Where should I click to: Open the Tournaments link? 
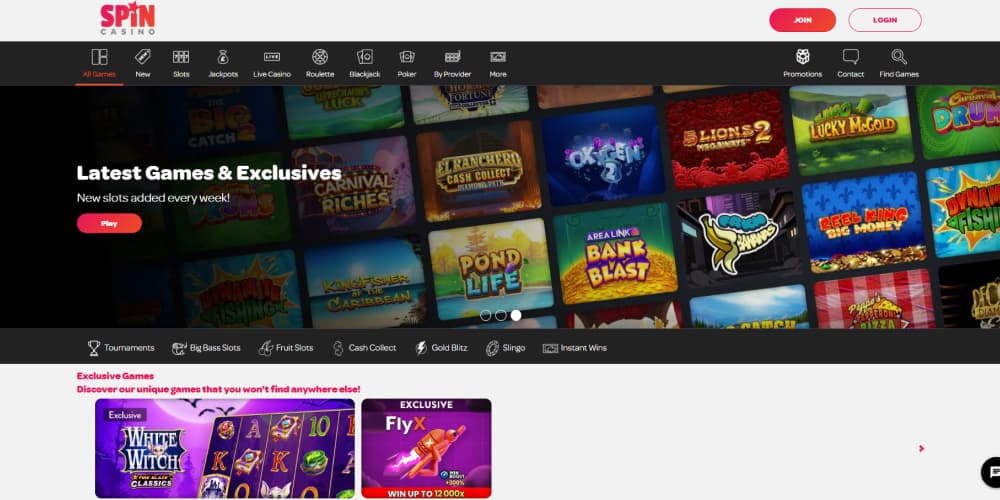[129, 348]
